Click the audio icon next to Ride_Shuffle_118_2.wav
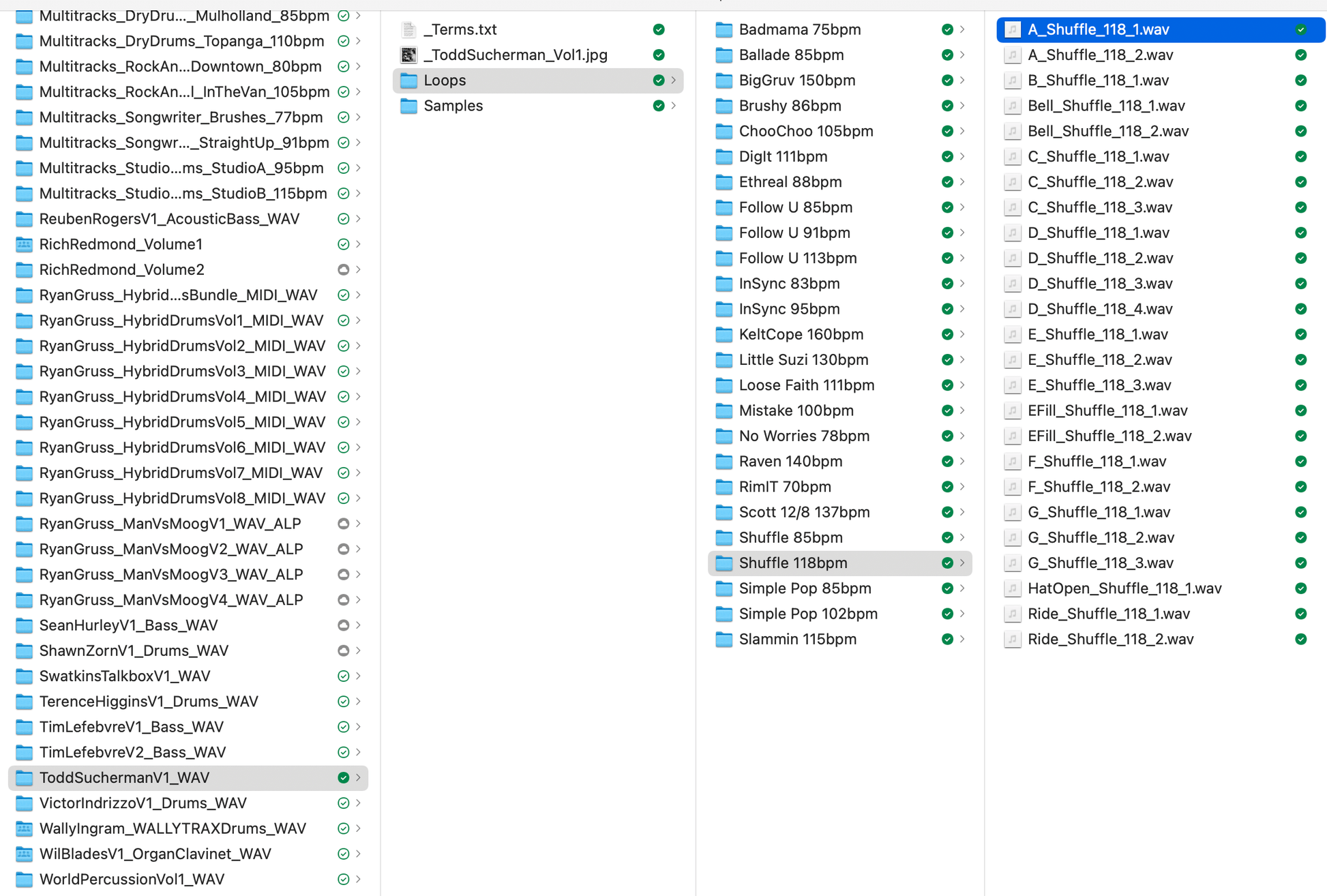Image resolution: width=1327 pixels, height=896 pixels. (1013, 639)
